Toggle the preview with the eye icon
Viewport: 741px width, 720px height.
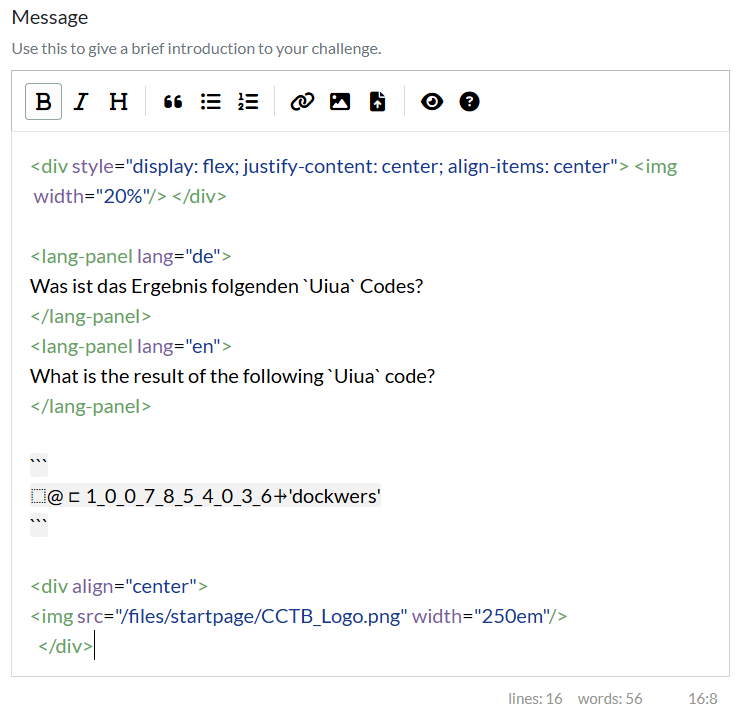click(x=432, y=101)
